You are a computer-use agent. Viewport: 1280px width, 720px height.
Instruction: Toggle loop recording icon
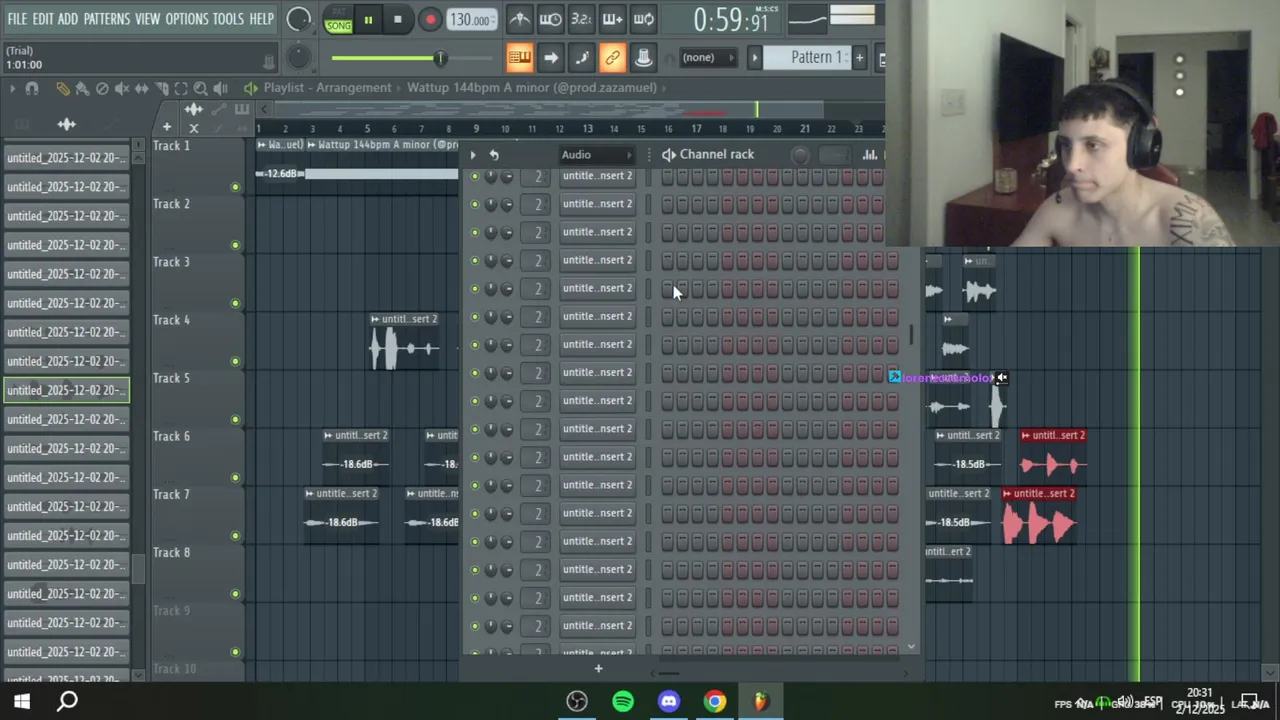pos(643,19)
